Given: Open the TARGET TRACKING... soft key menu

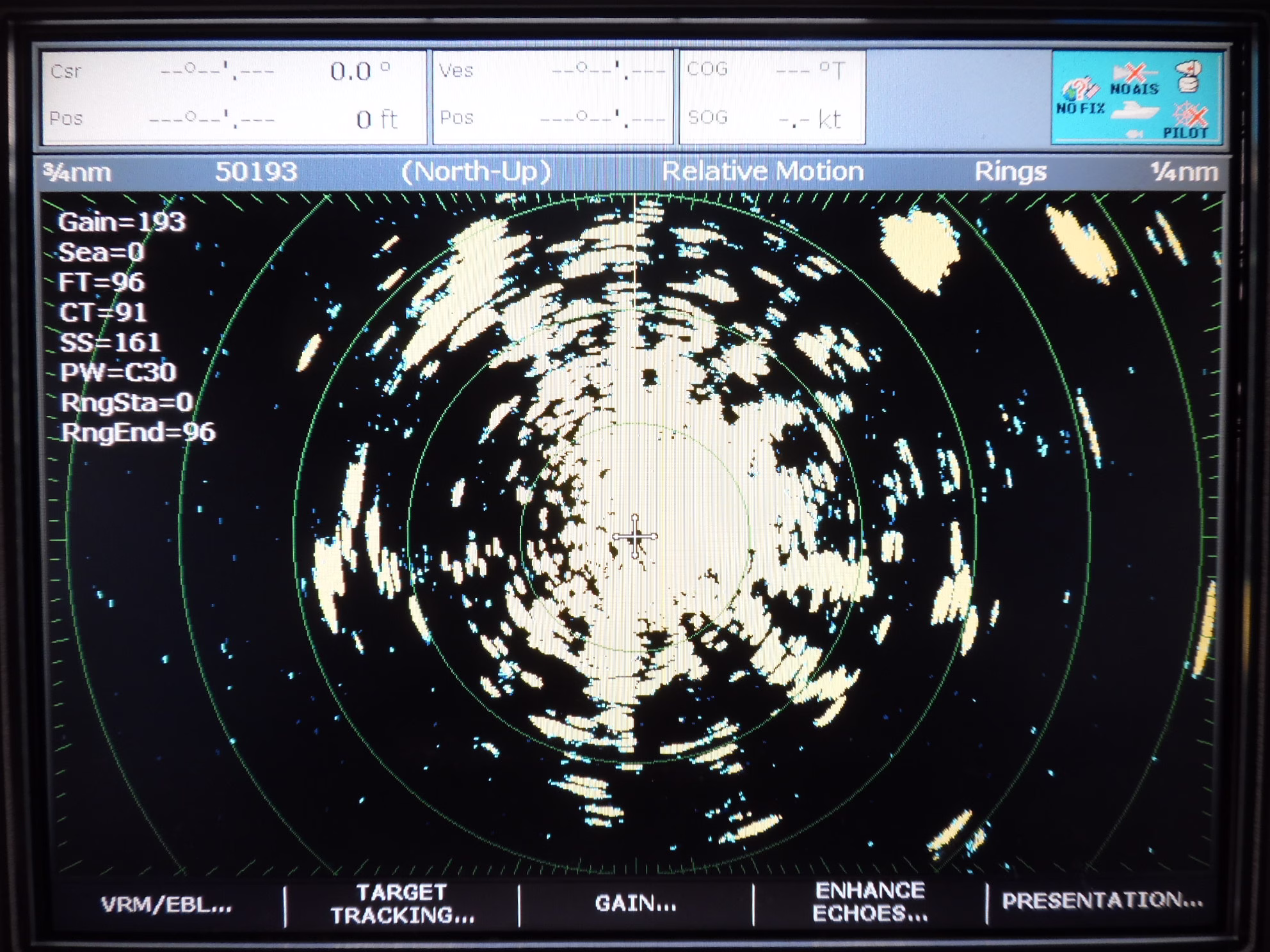Looking at the screenshot, I should click(402, 903).
